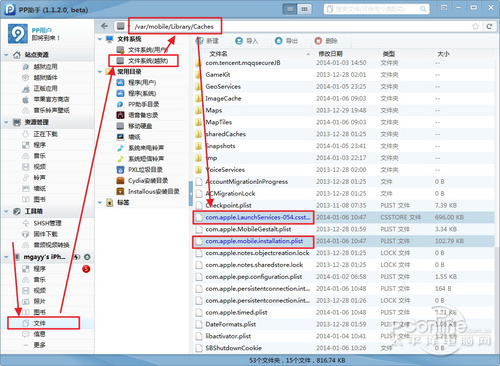Sort by the 类型 column header
500x366 pixels.
pos(389,54)
